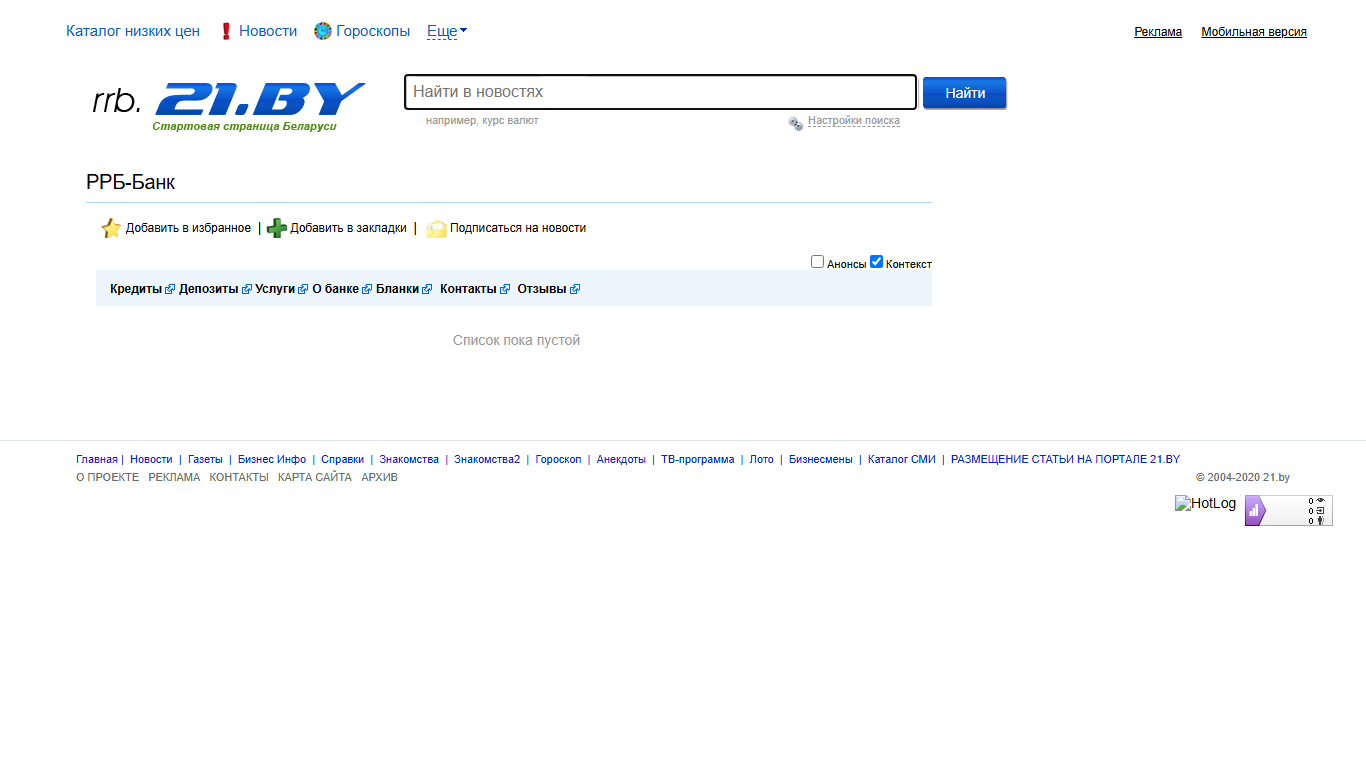This screenshot has height=768, width=1366.
Task: Uncheck the Контекст checkbox
Action: [876, 262]
